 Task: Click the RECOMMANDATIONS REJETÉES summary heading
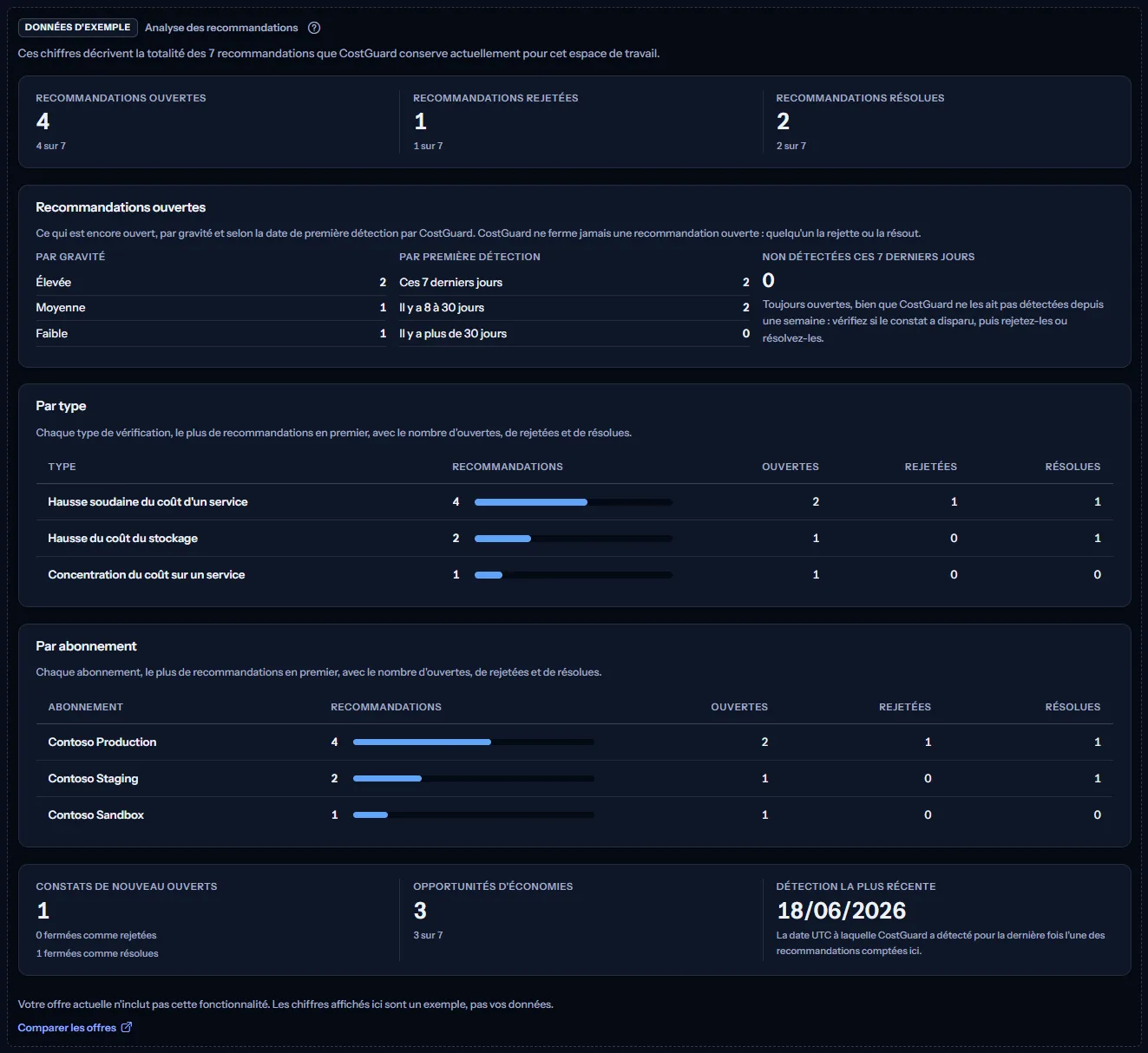(x=495, y=98)
